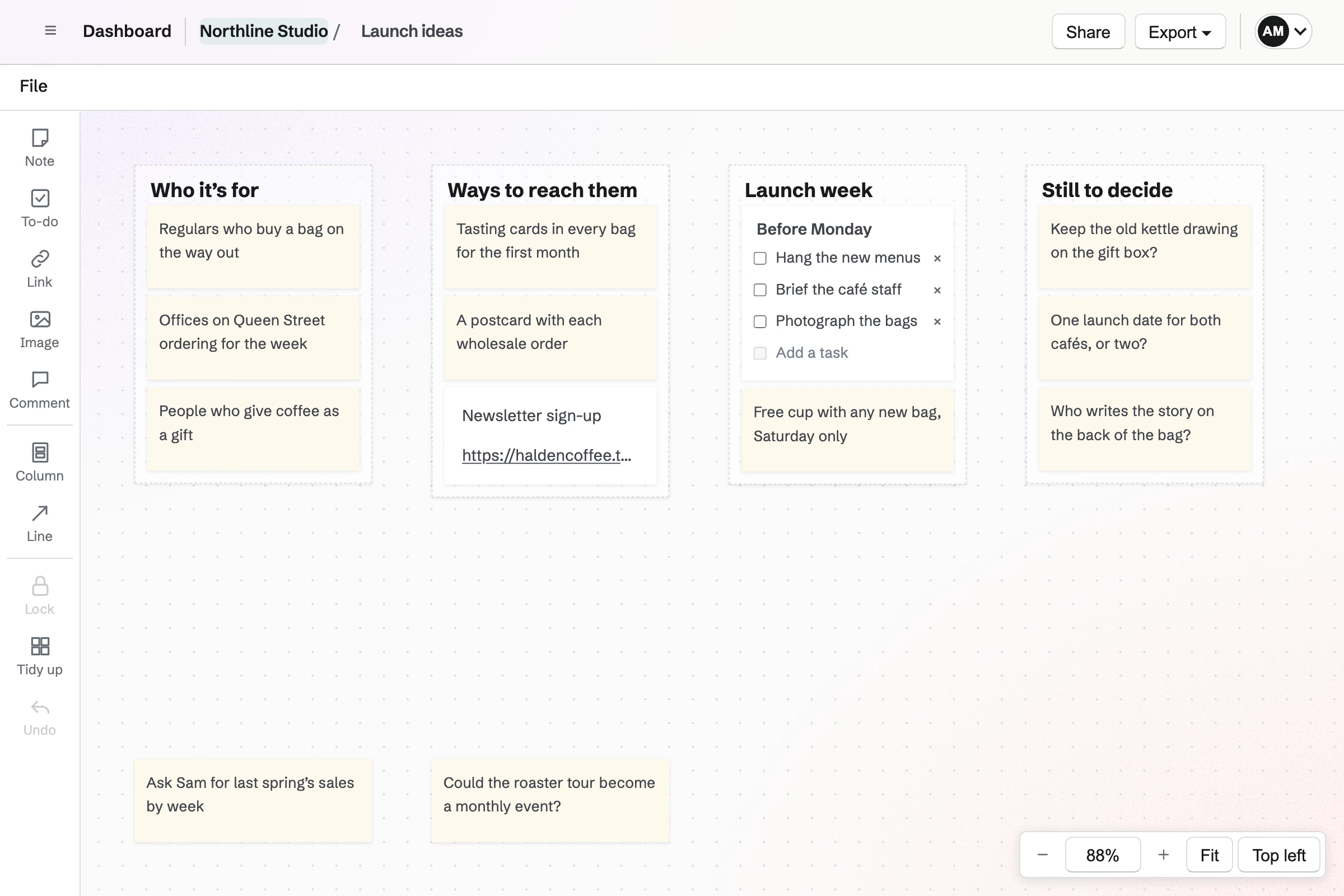Click the Fit zoom button
The width and height of the screenshot is (1344, 896).
point(1209,855)
